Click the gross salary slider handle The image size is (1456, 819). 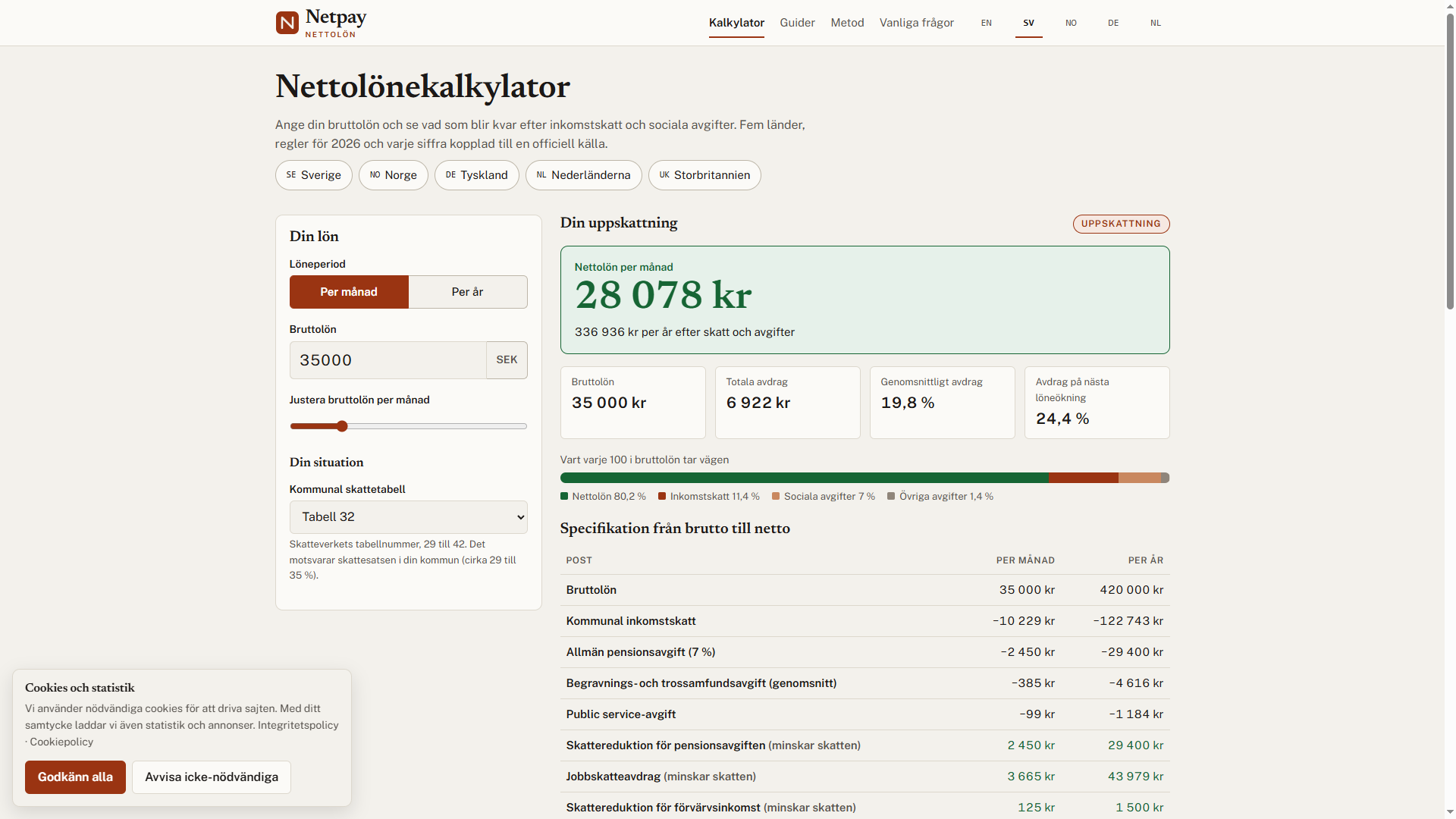coord(342,426)
